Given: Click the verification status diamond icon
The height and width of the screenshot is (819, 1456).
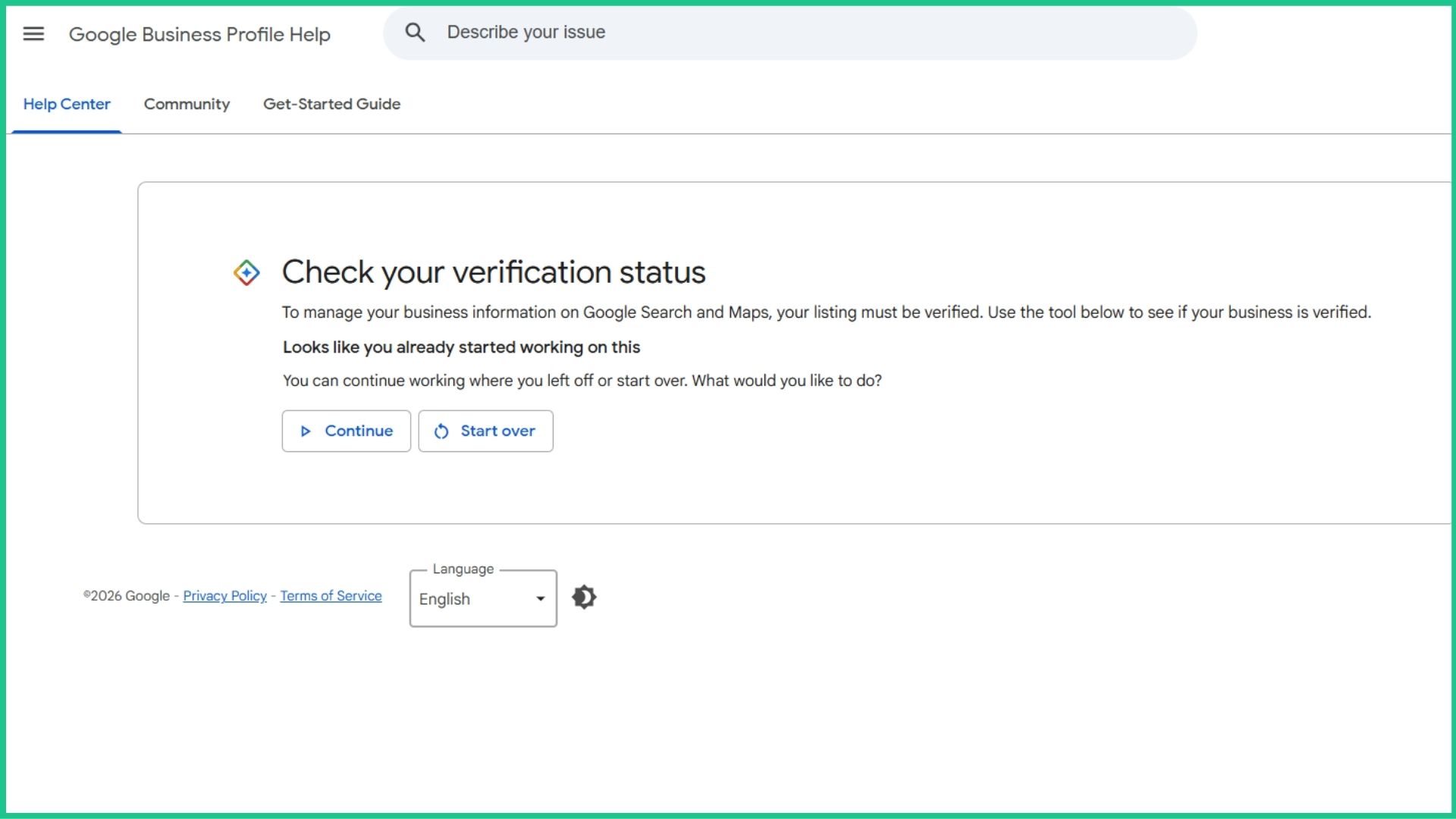Looking at the screenshot, I should [x=246, y=272].
